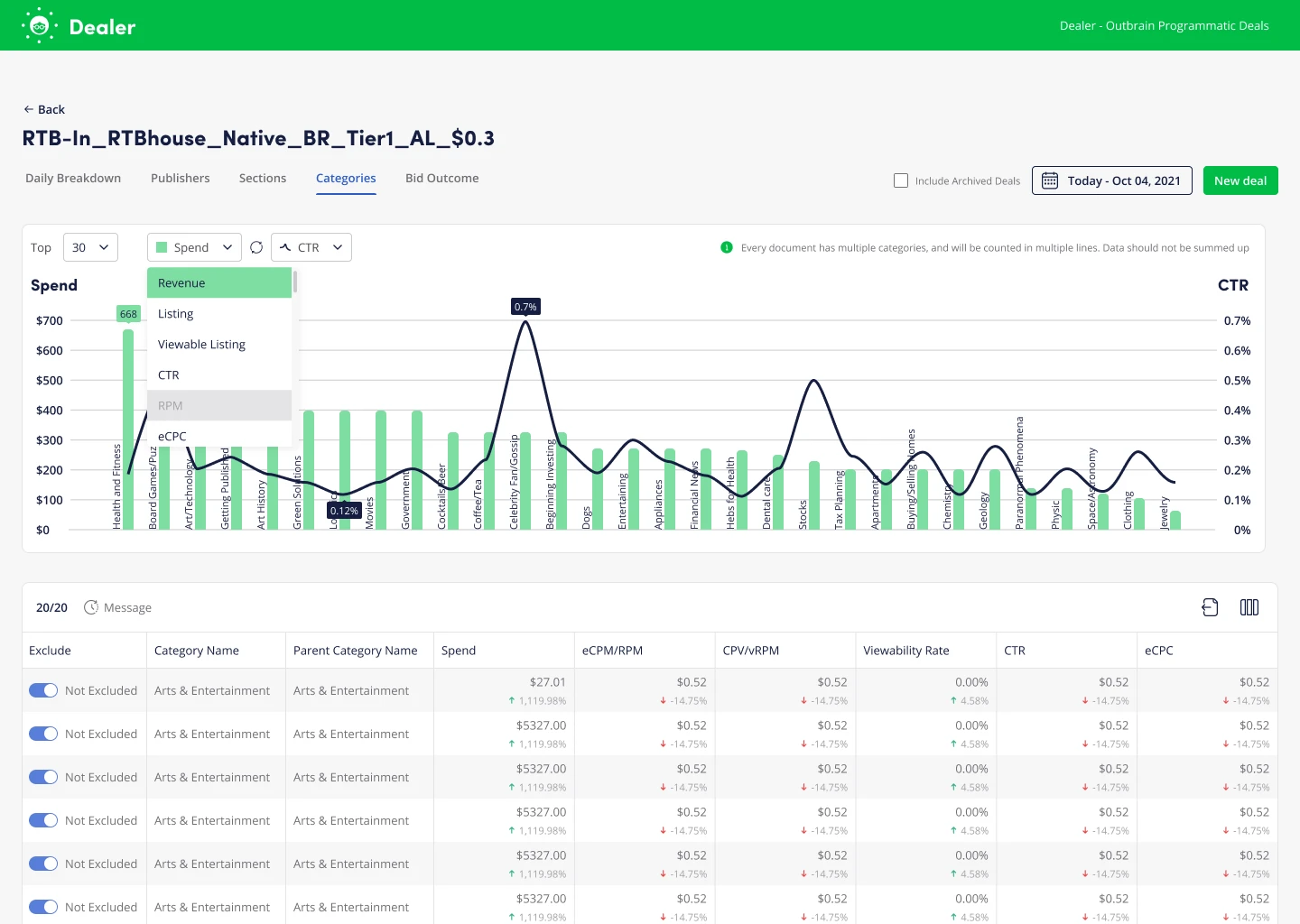The width and height of the screenshot is (1300, 924).
Task: Open the Bid Outcome tab
Action: click(441, 178)
